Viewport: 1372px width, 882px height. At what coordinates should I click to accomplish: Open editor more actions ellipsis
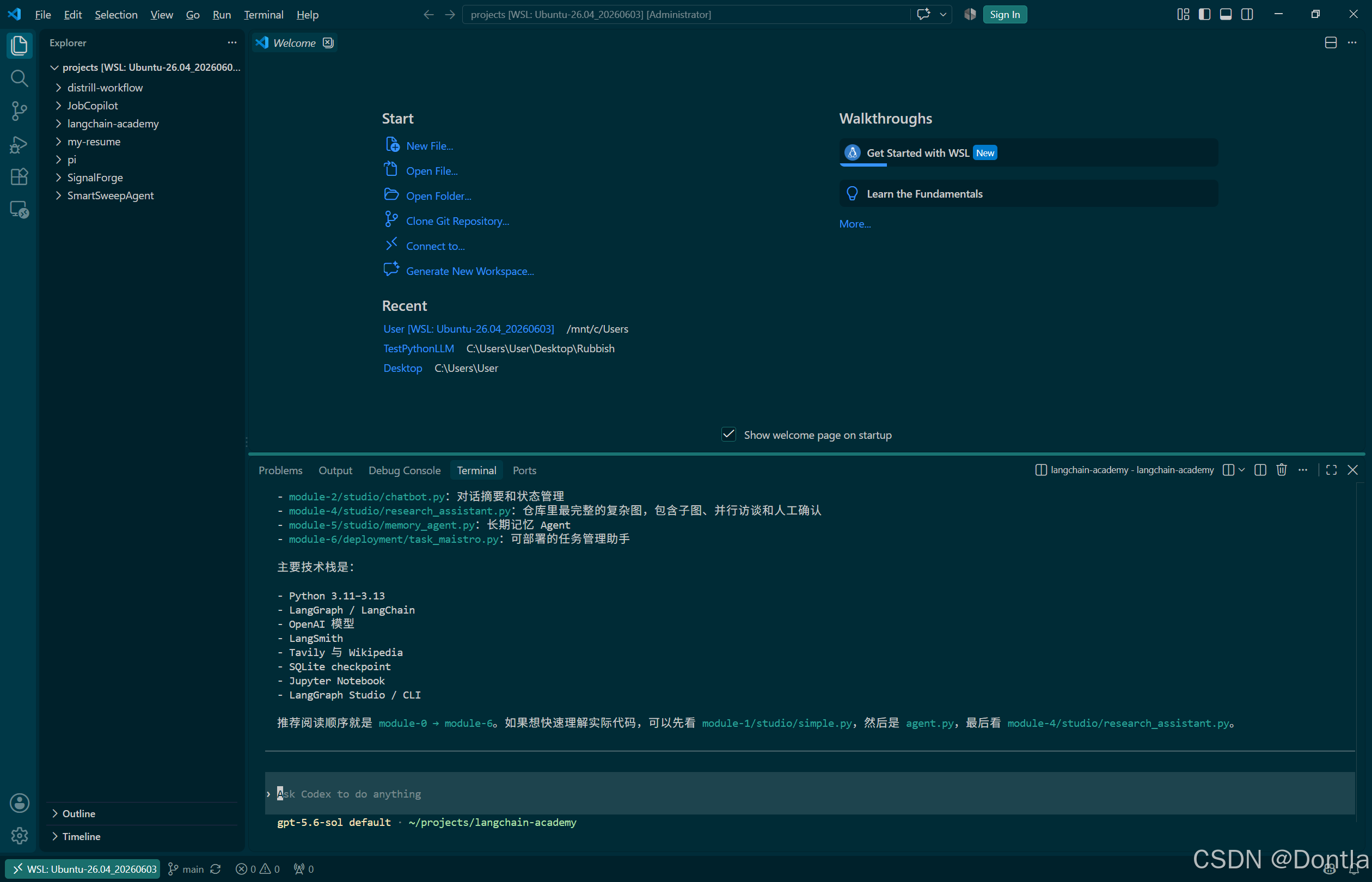tap(1352, 42)
